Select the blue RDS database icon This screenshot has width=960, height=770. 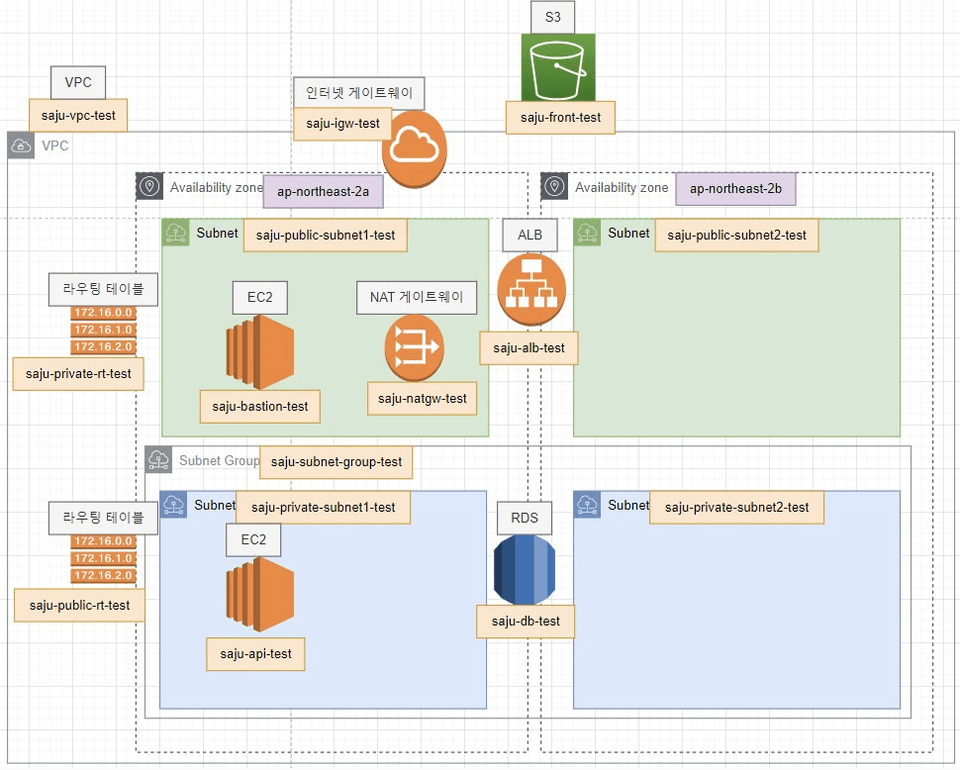click(525, 570)
